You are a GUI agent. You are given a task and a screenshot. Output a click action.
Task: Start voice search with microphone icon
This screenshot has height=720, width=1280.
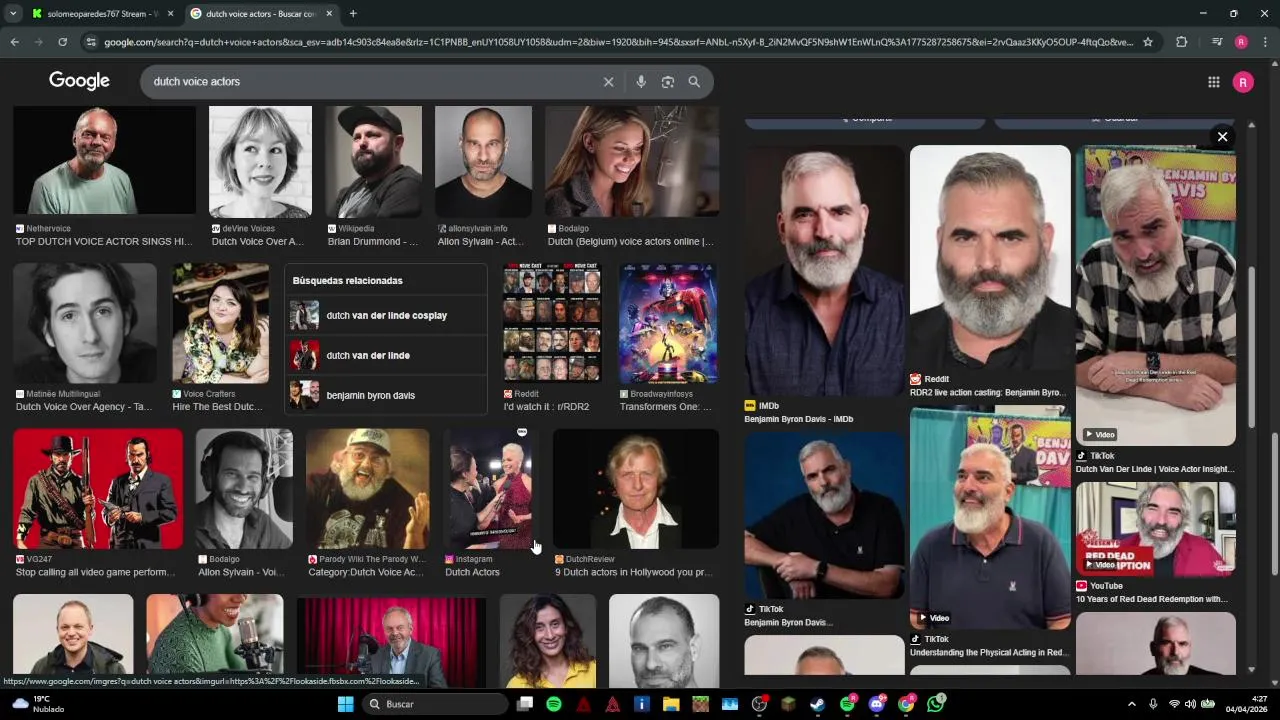(x=641, y=82)
